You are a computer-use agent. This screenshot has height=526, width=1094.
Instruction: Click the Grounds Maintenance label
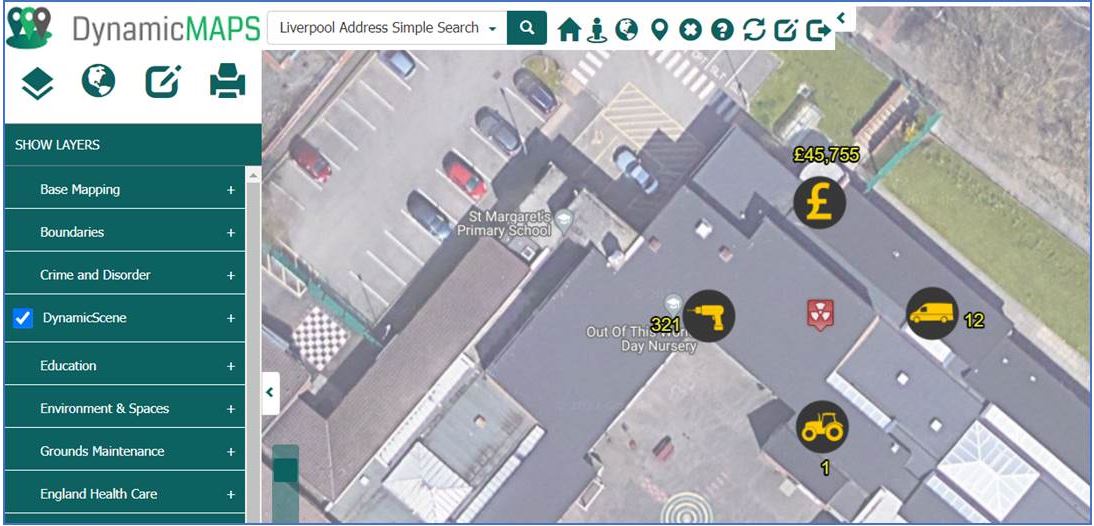103,451
